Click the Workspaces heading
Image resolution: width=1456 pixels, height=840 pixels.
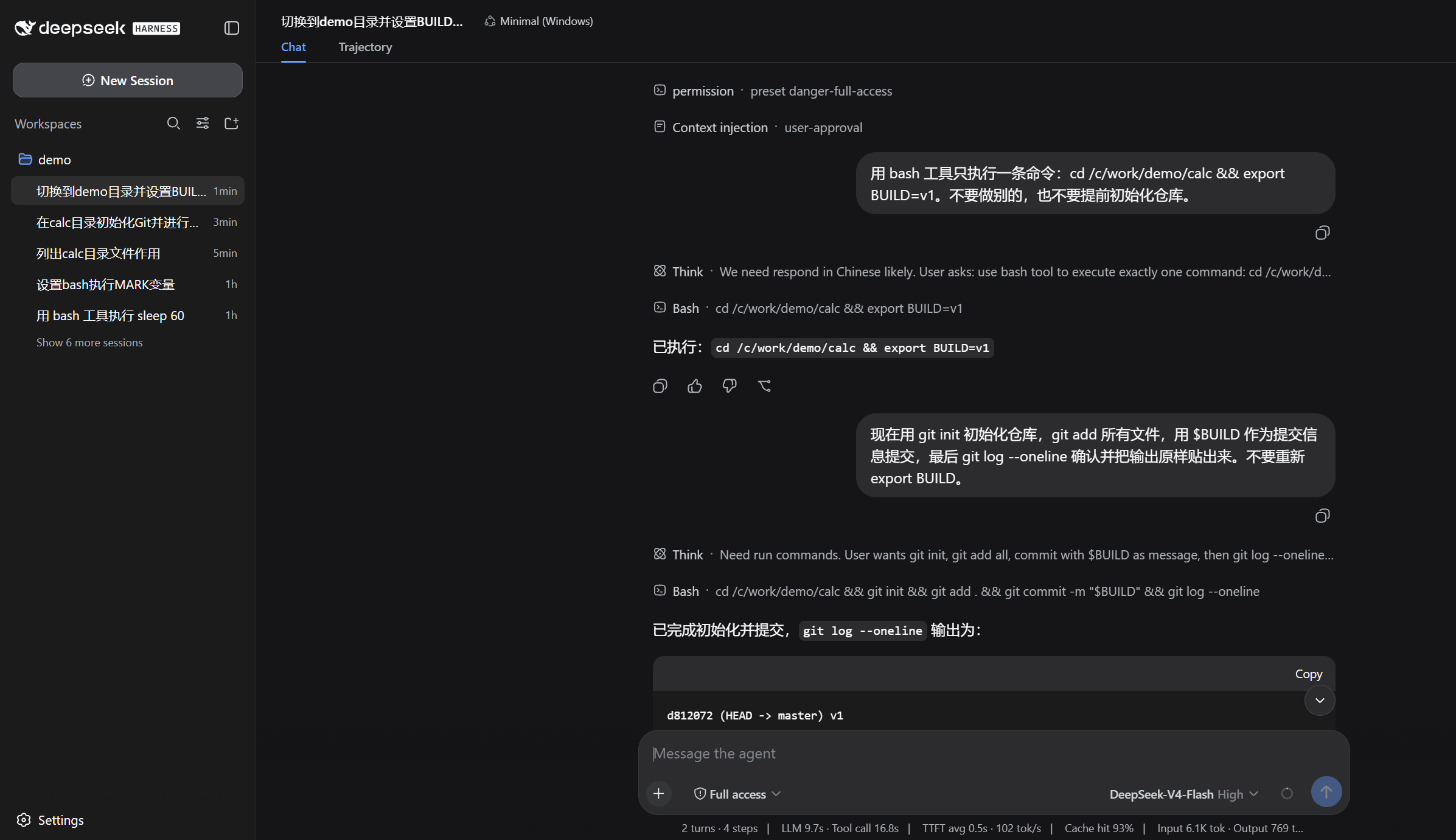click(48, 124)
